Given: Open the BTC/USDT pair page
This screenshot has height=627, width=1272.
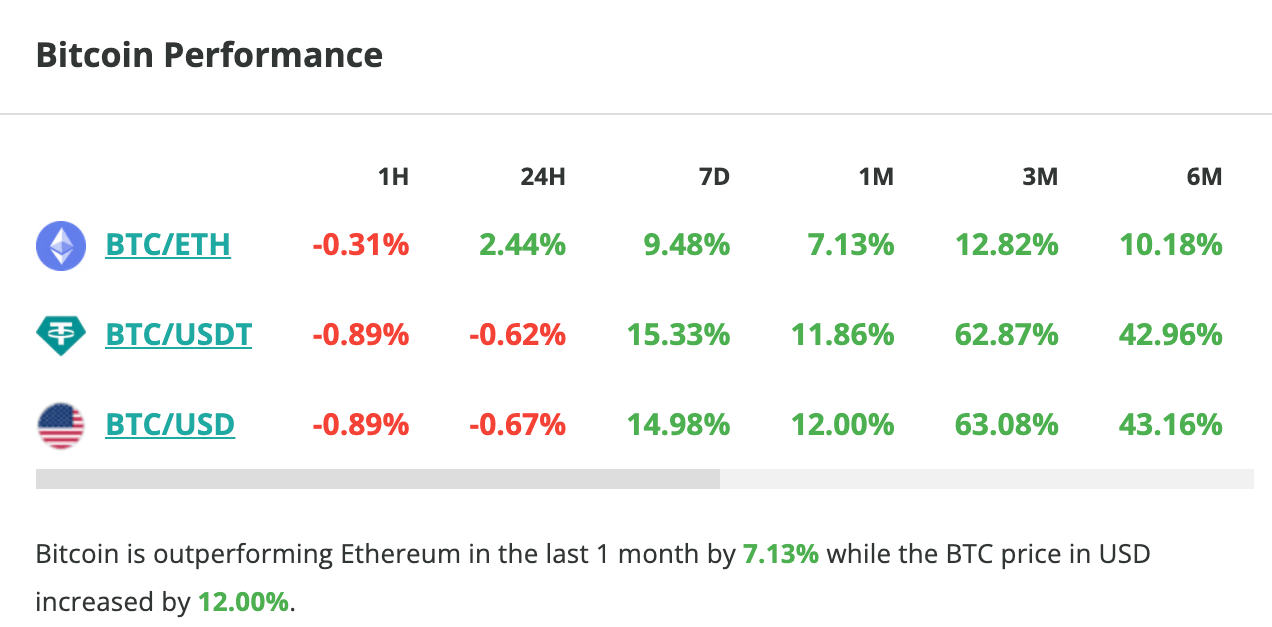Looking at the screenshot, I should pos(179,334).
